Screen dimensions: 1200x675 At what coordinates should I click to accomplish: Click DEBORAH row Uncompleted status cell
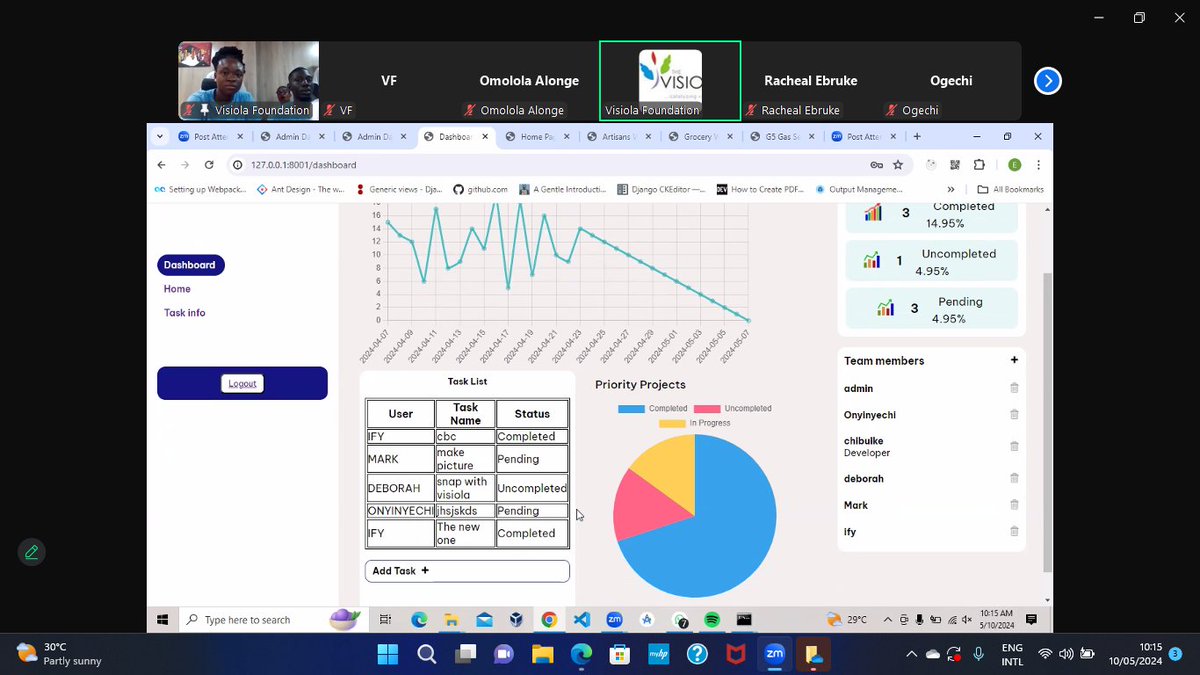532,488
